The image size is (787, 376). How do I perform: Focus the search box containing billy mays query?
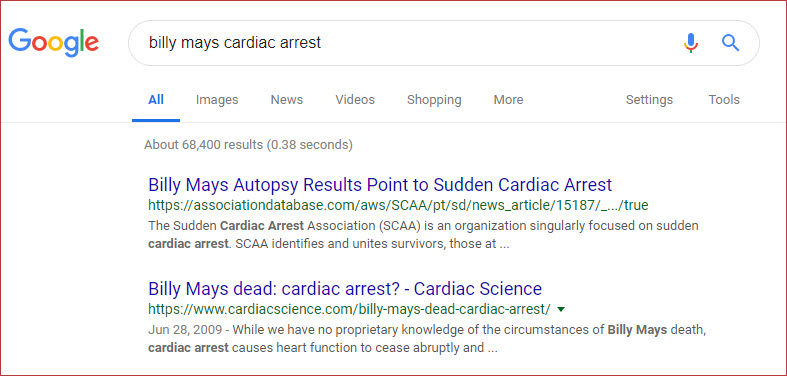pyautogui.click(x=444, y=43)
